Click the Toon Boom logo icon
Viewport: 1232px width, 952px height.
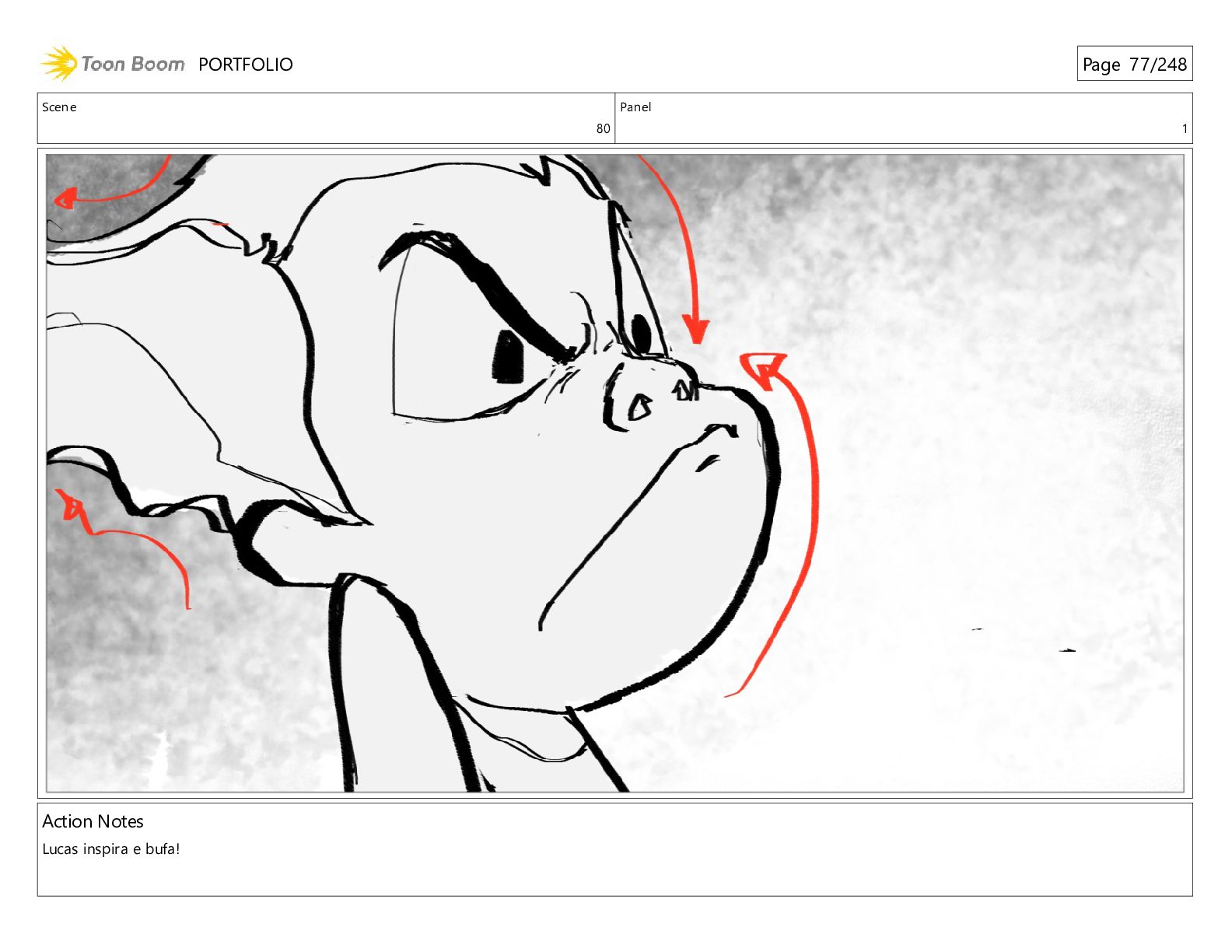[58, 64]
